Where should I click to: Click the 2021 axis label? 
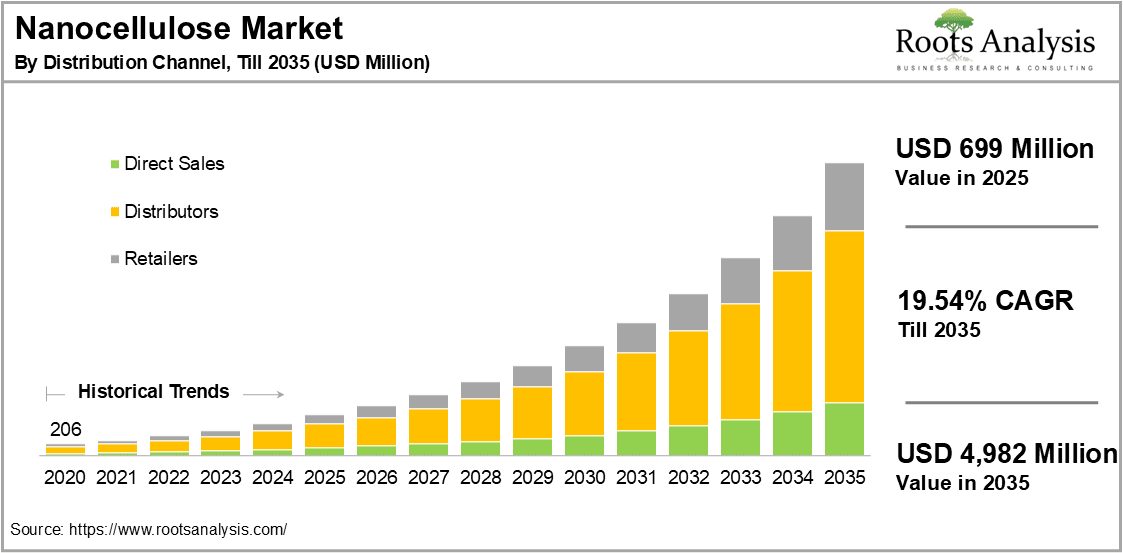[x=117, y=477]
